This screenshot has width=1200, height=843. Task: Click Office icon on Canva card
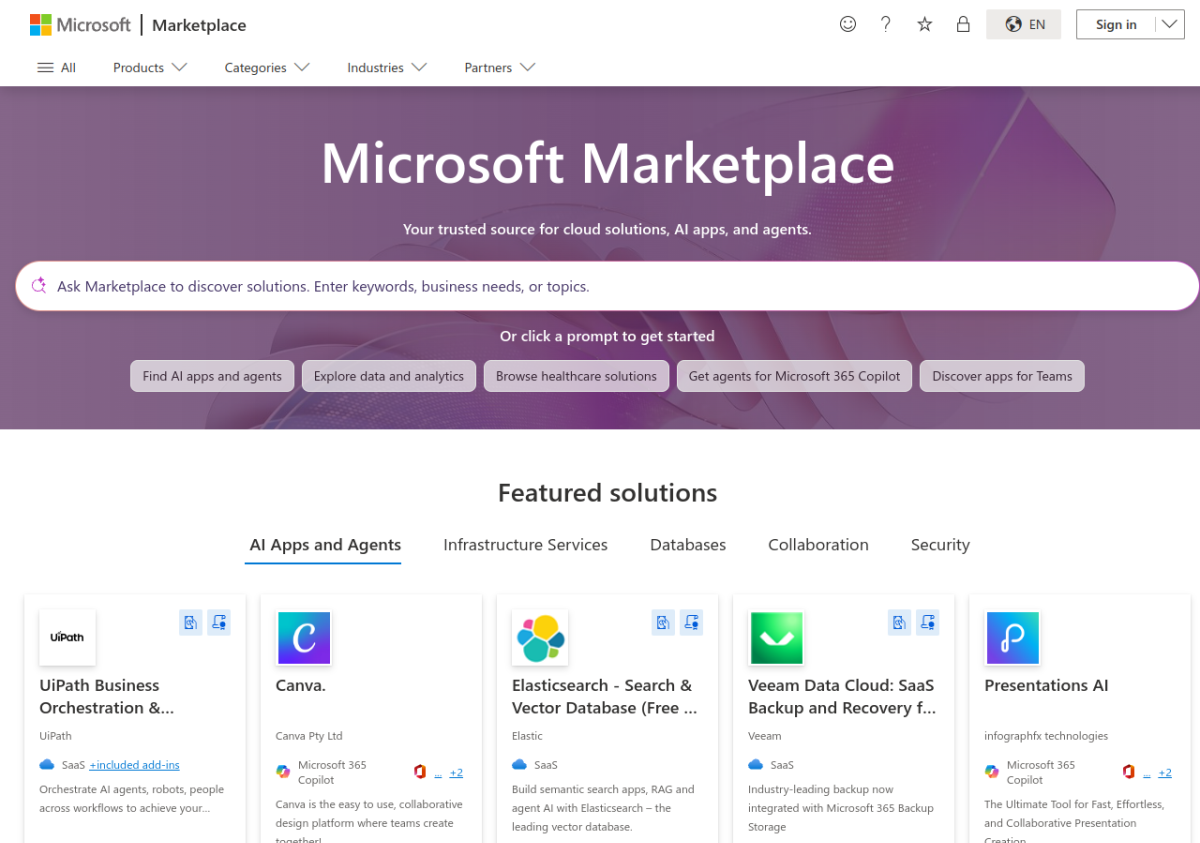pos(420,771)
